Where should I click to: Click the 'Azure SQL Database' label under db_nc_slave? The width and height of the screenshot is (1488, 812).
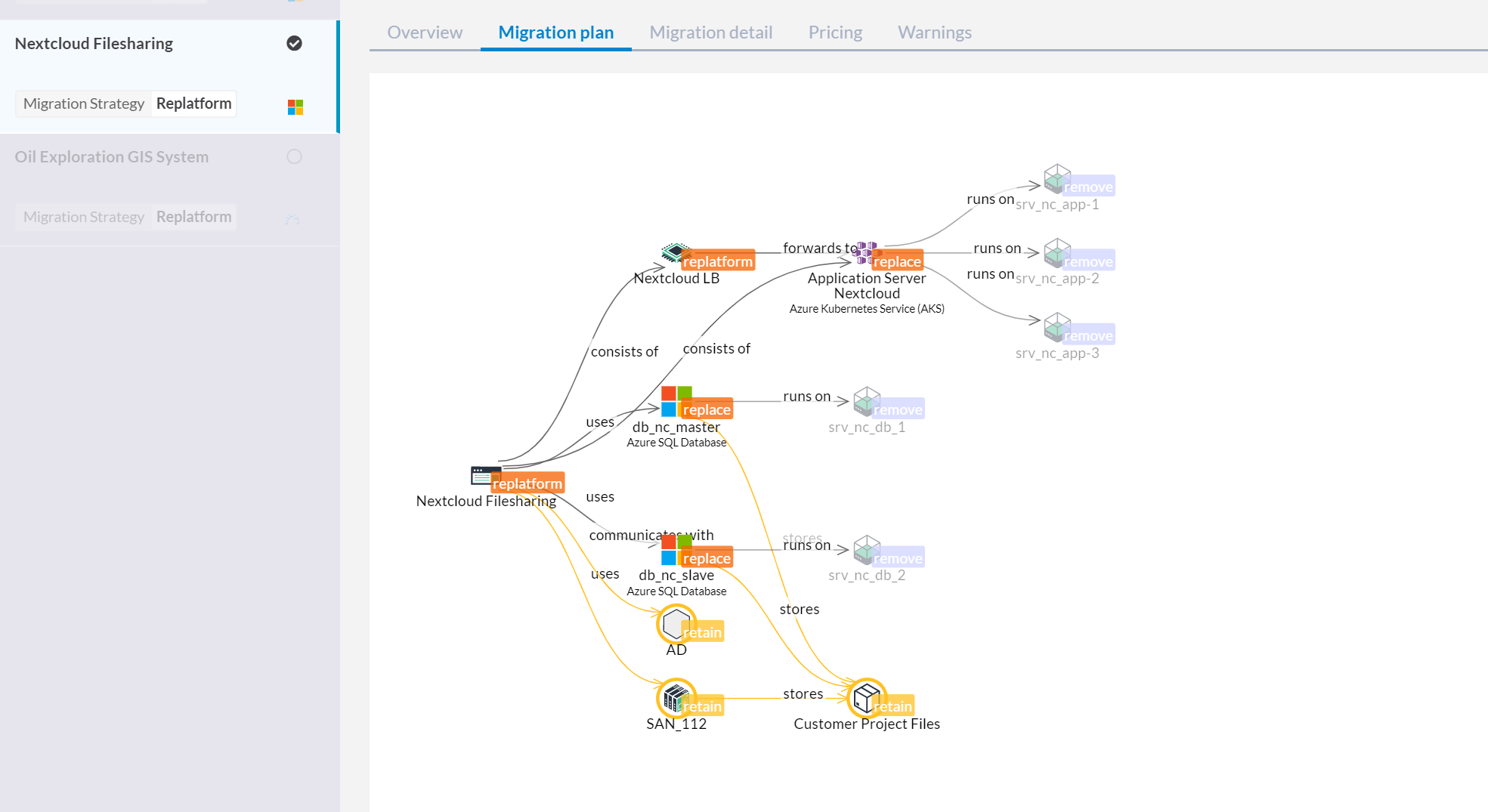pyautogui.click(x=676, y=591)
